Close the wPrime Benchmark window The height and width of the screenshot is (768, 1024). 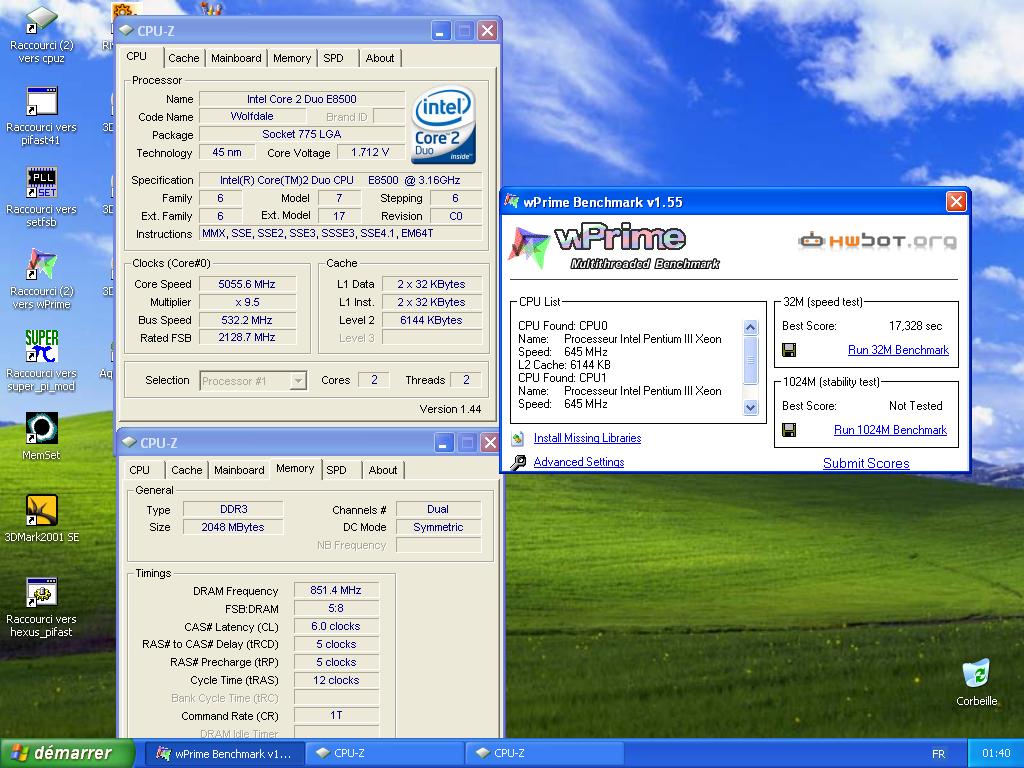(956, 202)
